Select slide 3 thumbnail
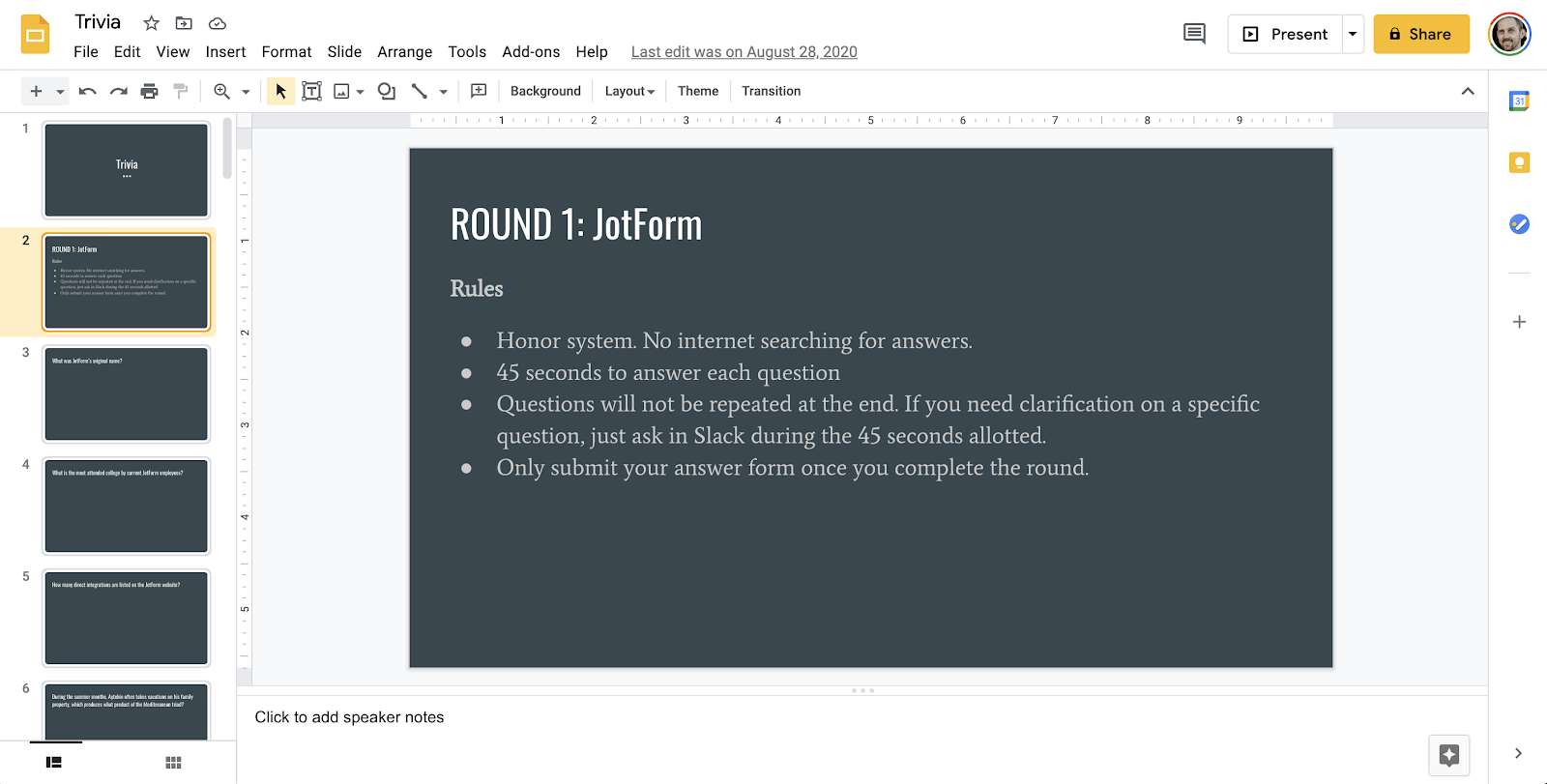The width and height of the screenshot is (1547, 784). 127,394
